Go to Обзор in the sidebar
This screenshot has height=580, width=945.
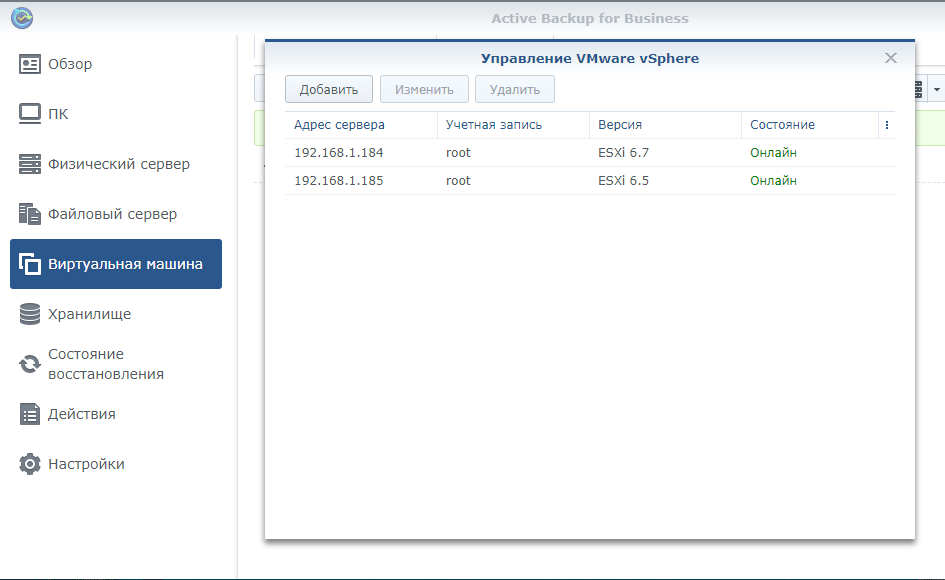pyautogui.click(x=70, y=64)
